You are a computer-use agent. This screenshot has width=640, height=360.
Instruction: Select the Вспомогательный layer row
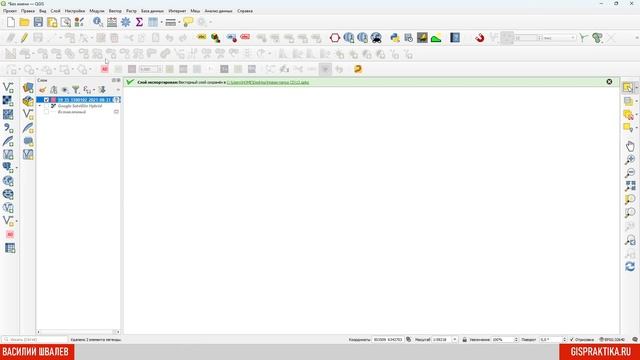point(78,112)
